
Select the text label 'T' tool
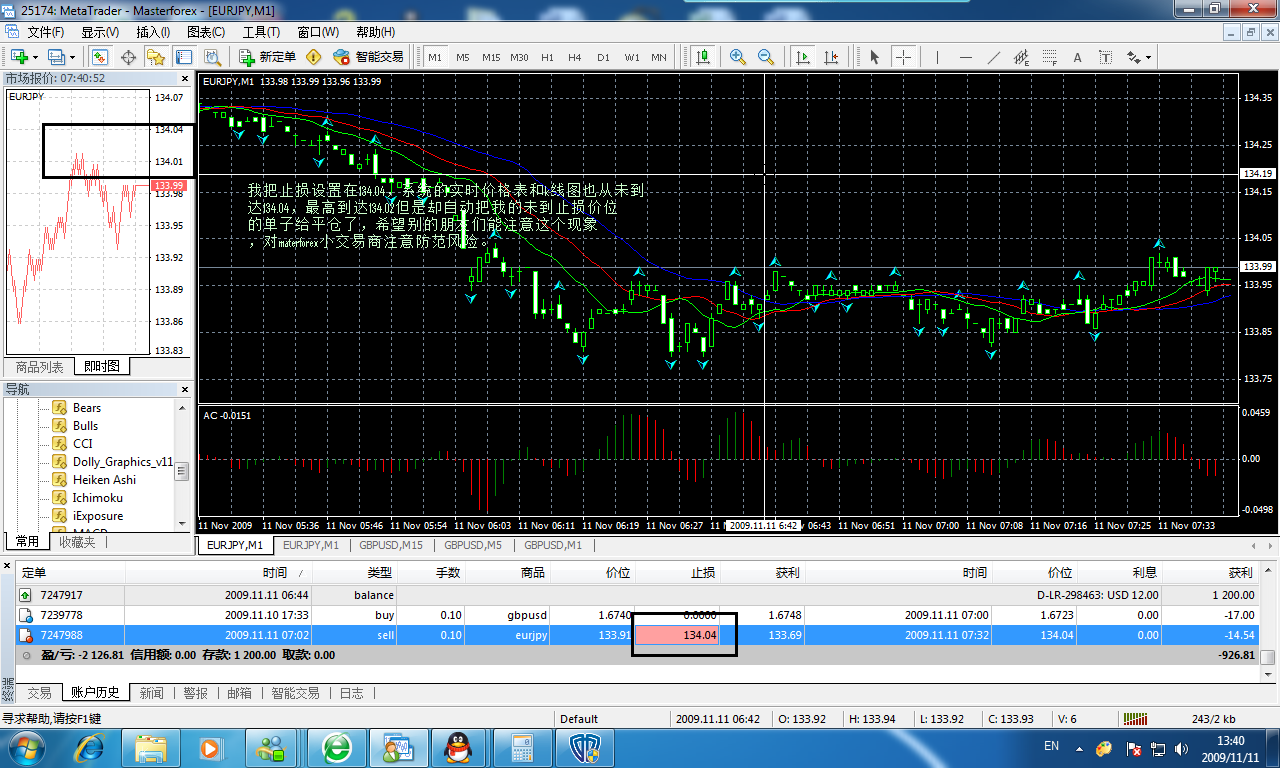[x=1106, y=57]
